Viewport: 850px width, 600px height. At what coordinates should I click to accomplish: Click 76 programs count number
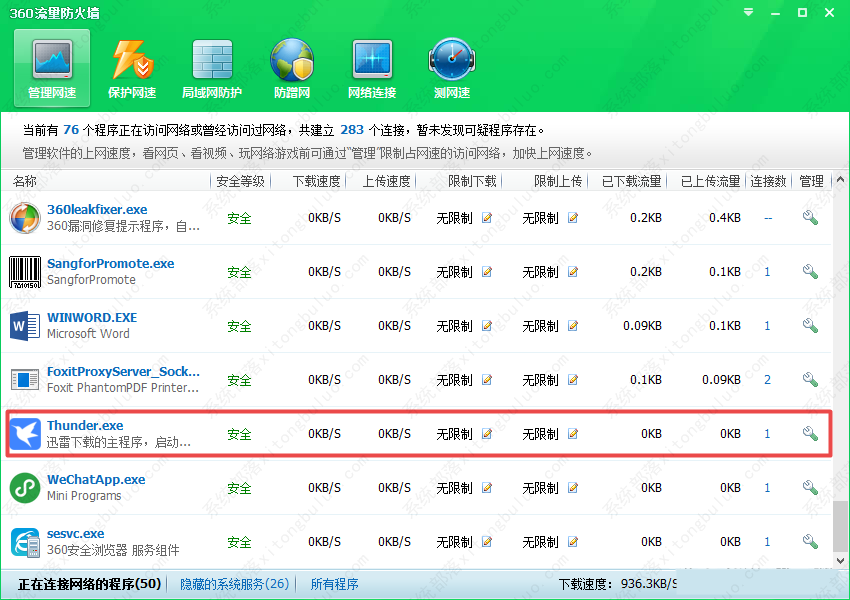[71, 130]
